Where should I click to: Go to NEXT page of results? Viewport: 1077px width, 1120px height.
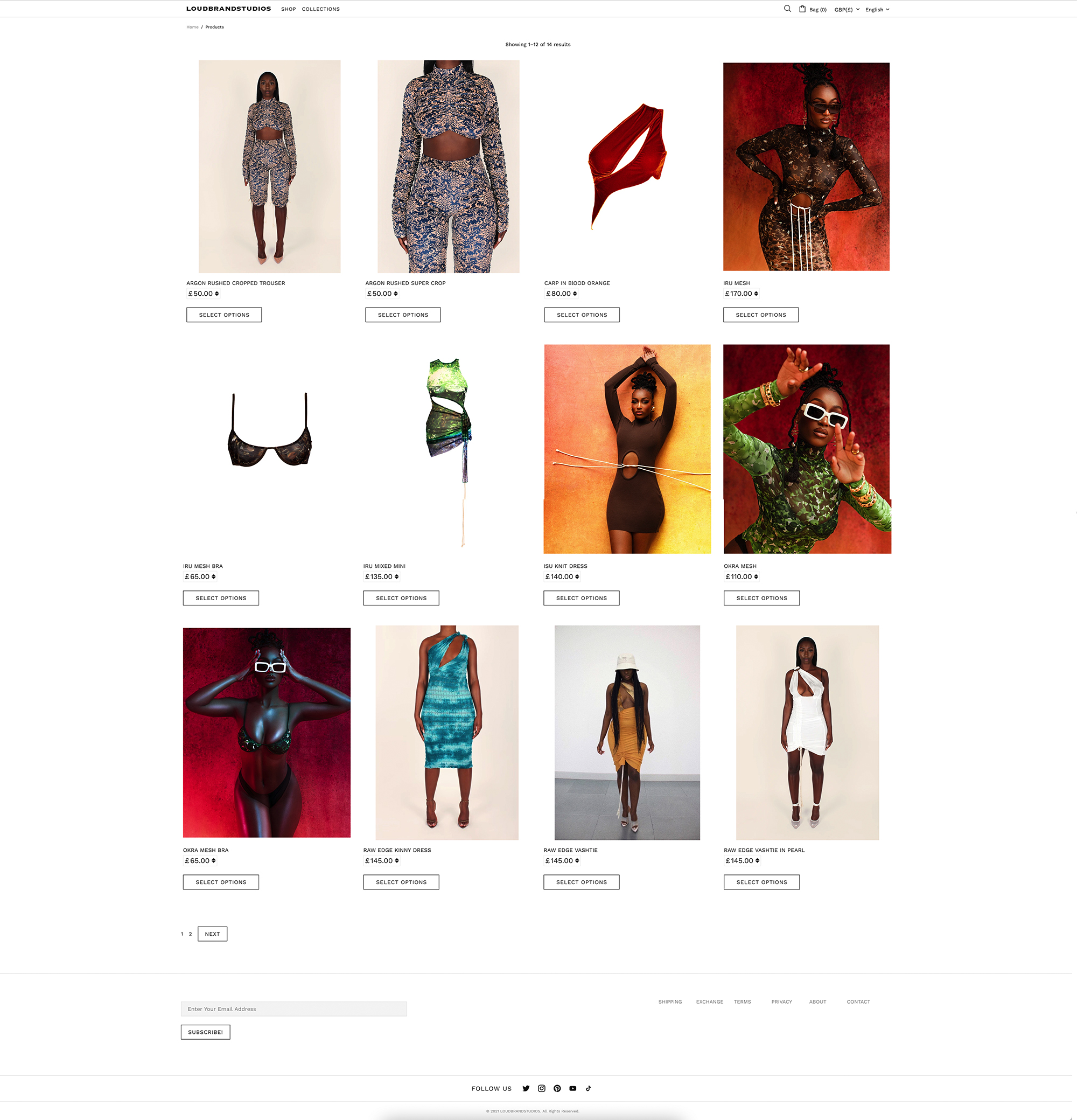pyautogui.click(x=212, y=934)
